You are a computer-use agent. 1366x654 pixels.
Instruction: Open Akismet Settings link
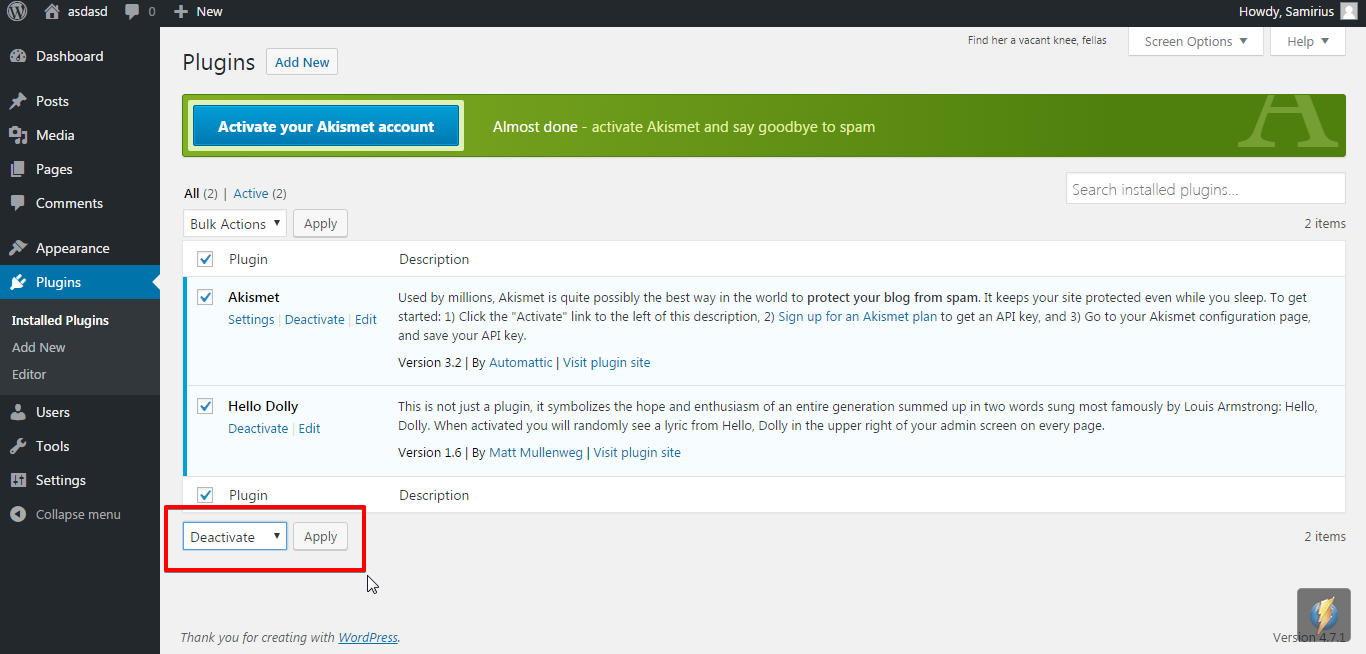point(251,320)
